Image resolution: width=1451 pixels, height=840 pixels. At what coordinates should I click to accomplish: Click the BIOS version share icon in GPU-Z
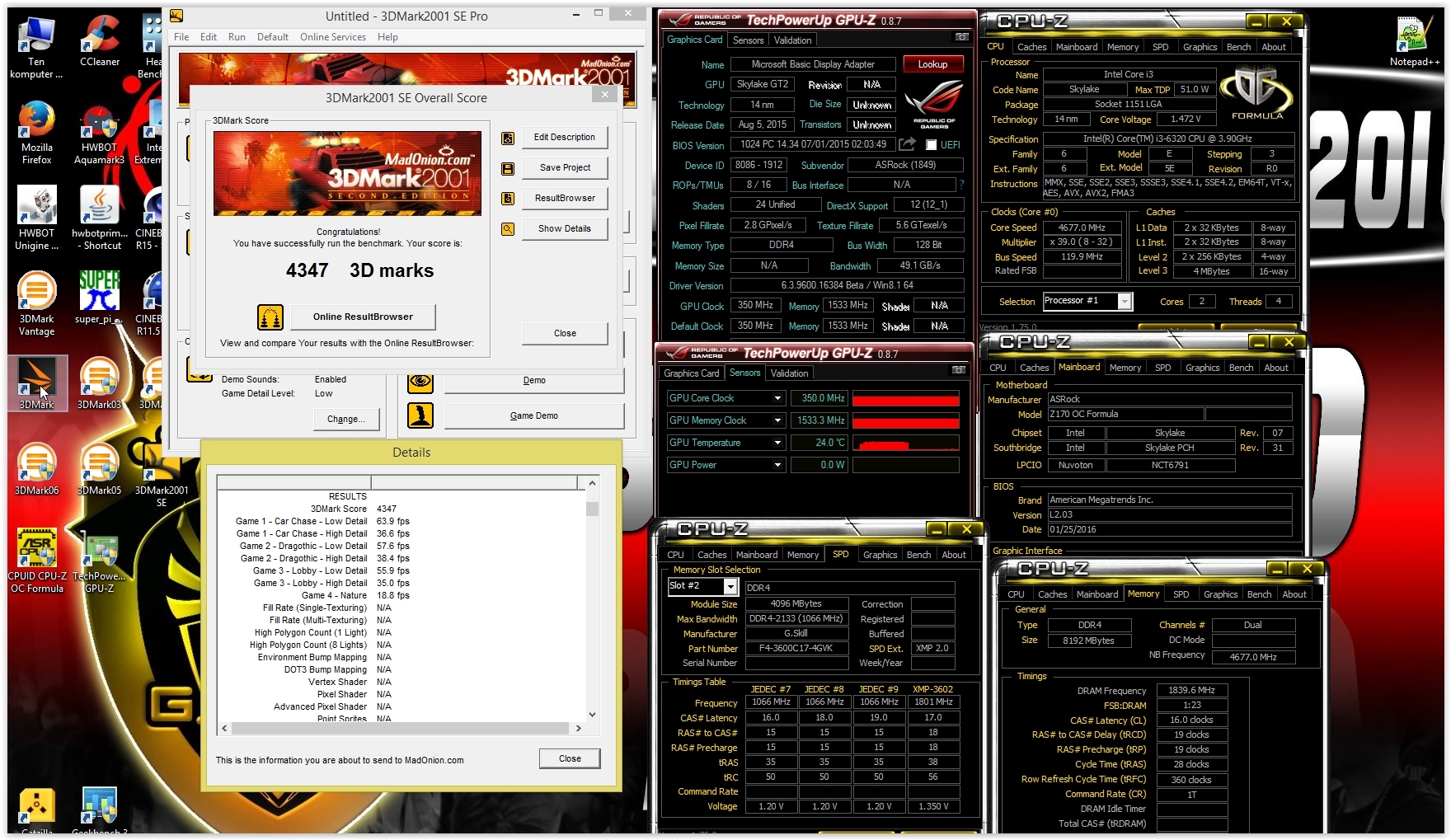[x=907, y=144]
